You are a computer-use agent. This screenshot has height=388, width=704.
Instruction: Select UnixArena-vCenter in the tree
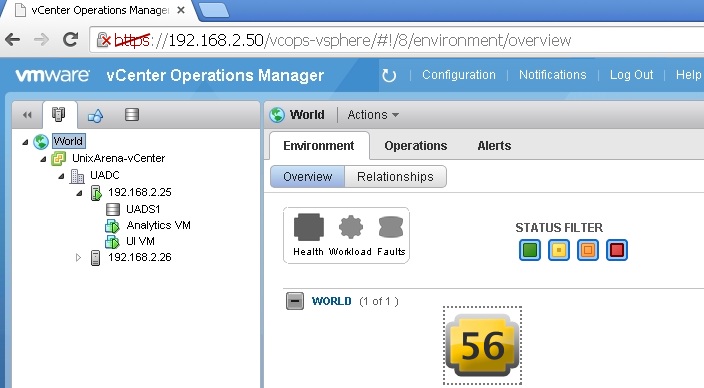coord(119,158)
